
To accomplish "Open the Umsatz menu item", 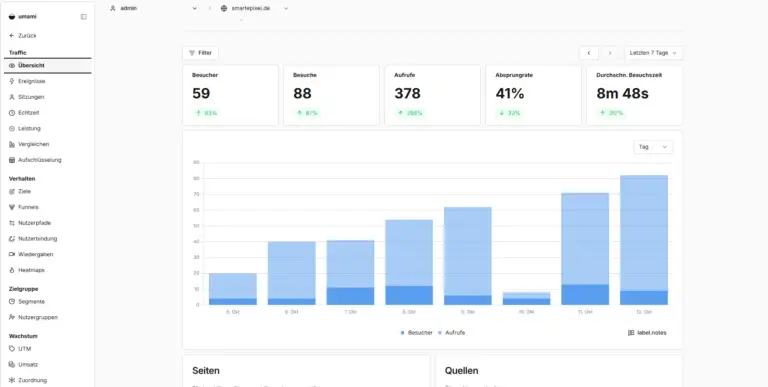I will pos(48,364).
